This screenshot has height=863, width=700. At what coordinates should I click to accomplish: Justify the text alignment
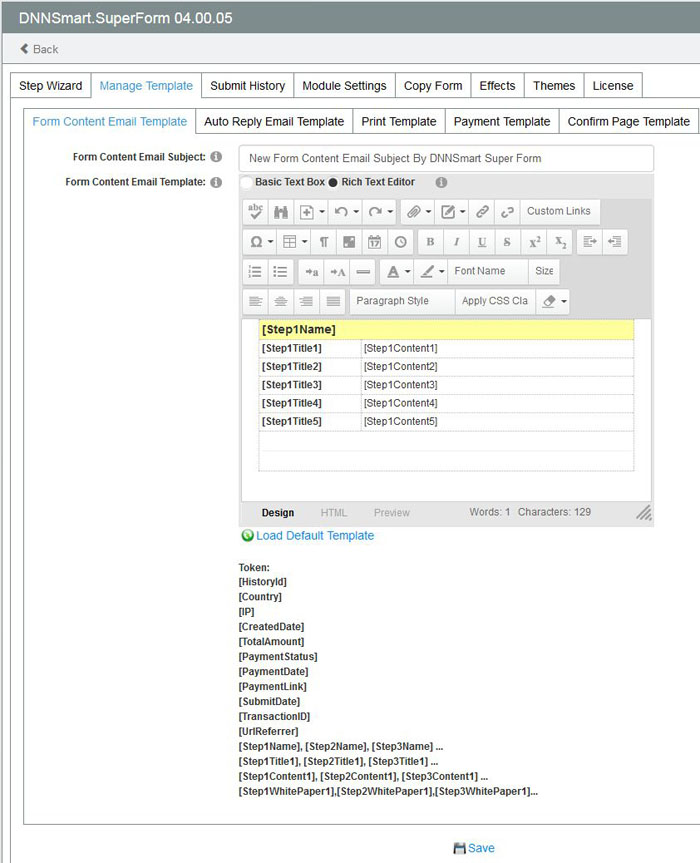click(333, 301)
